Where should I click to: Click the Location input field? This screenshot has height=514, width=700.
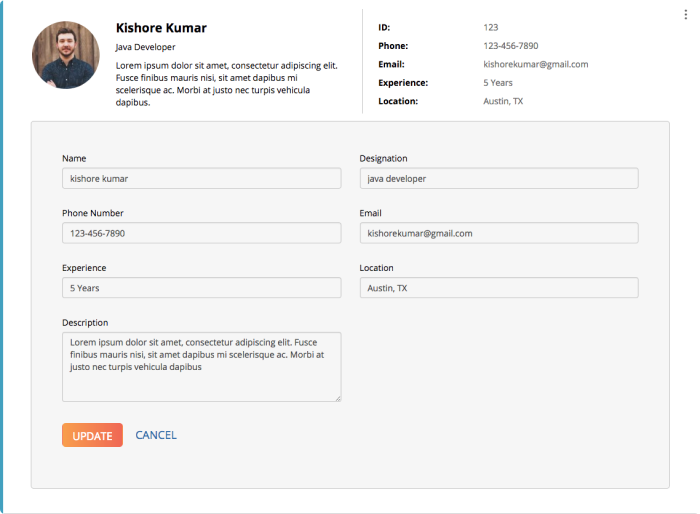[499, 288]
